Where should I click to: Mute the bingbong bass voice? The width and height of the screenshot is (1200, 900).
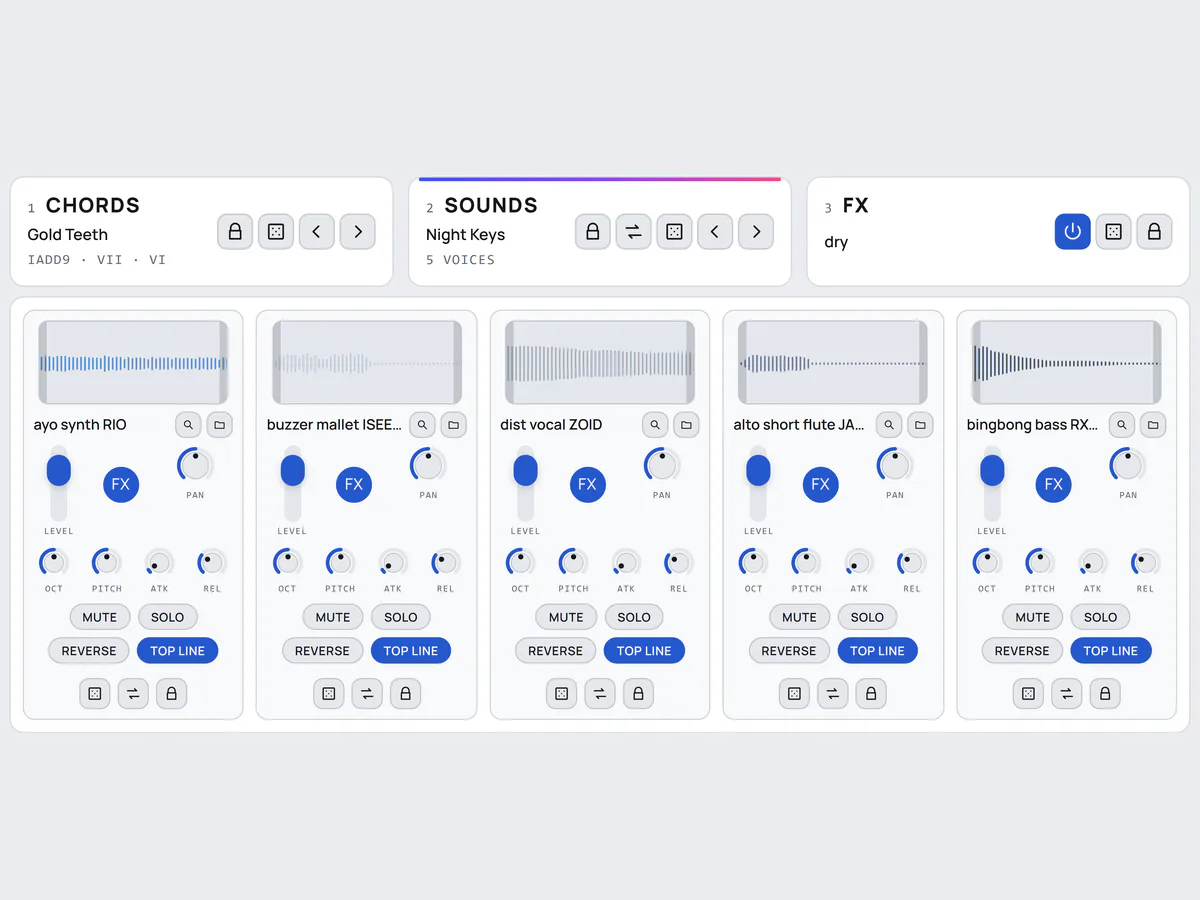click(x=1033, y=617)
